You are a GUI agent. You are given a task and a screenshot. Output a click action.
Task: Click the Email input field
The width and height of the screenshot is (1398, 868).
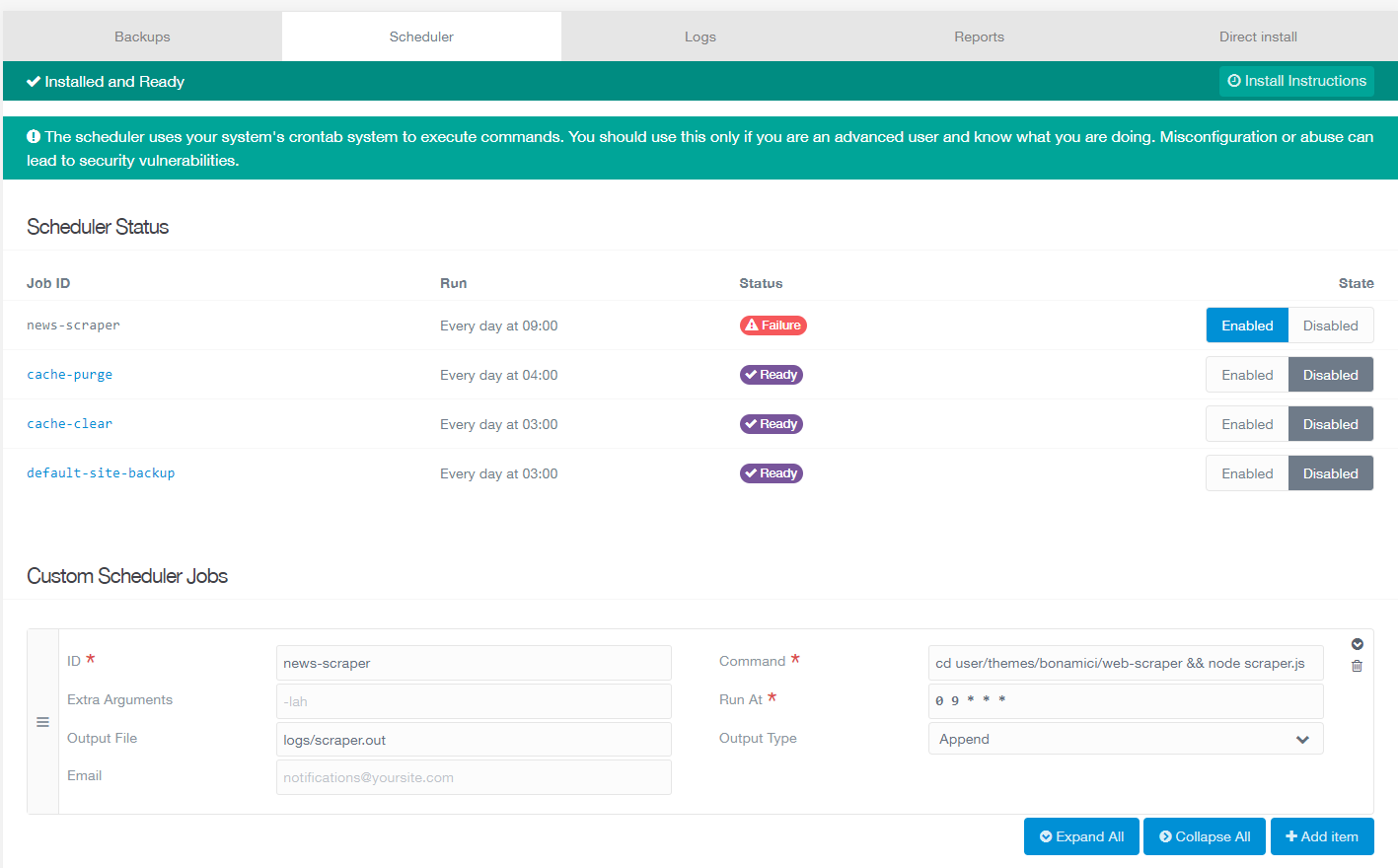pyautogui.click(x=474, y=777)
